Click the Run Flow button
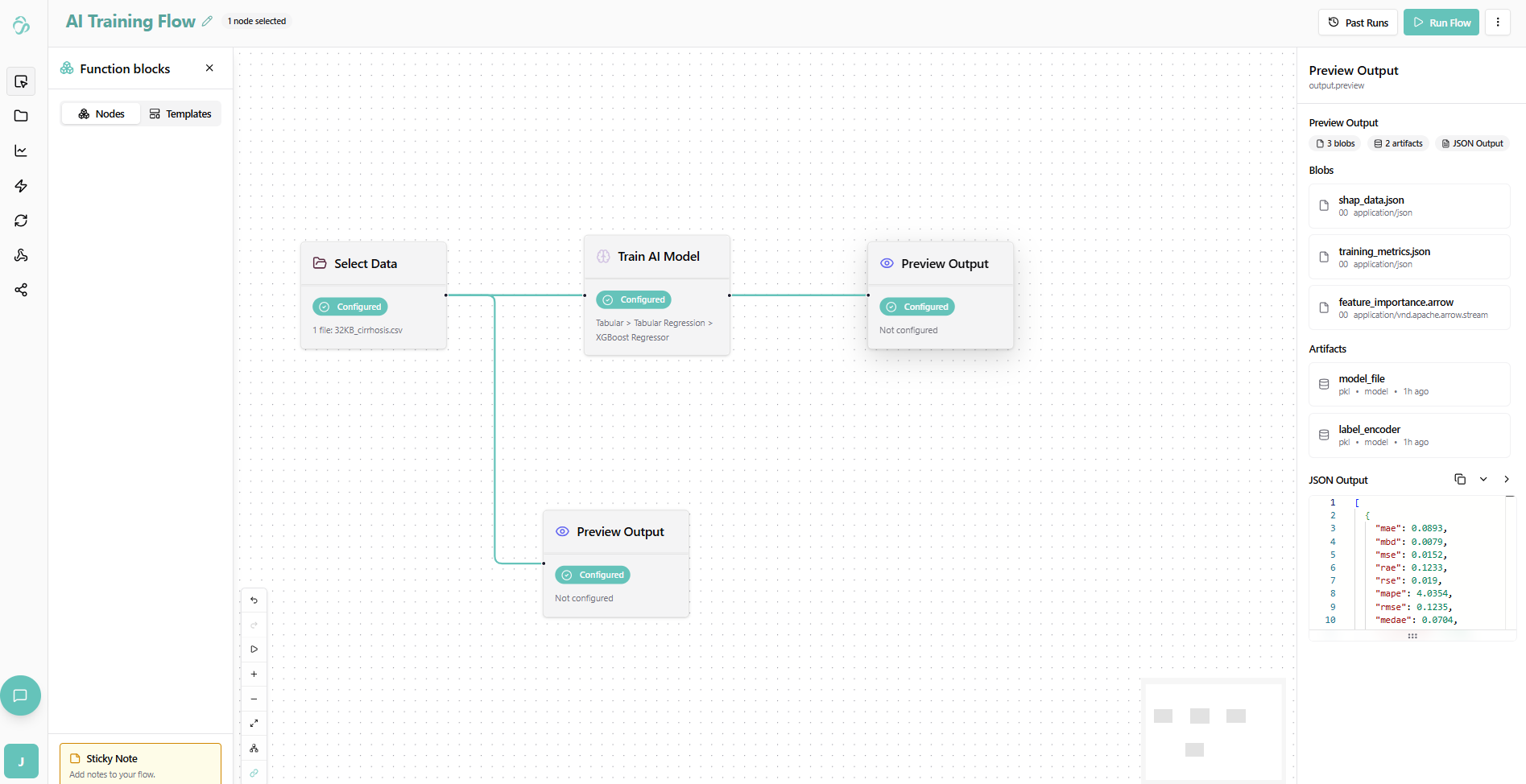The image size is (1526, 784). (1441, 23)
